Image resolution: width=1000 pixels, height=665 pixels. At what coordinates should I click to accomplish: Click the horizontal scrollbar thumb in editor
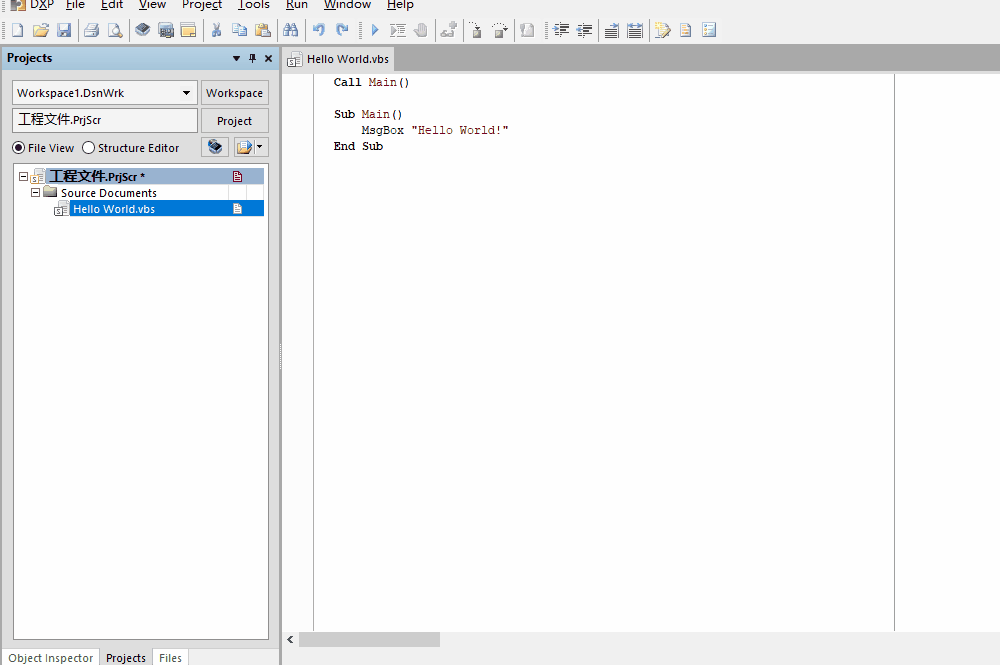click(369, 639)
